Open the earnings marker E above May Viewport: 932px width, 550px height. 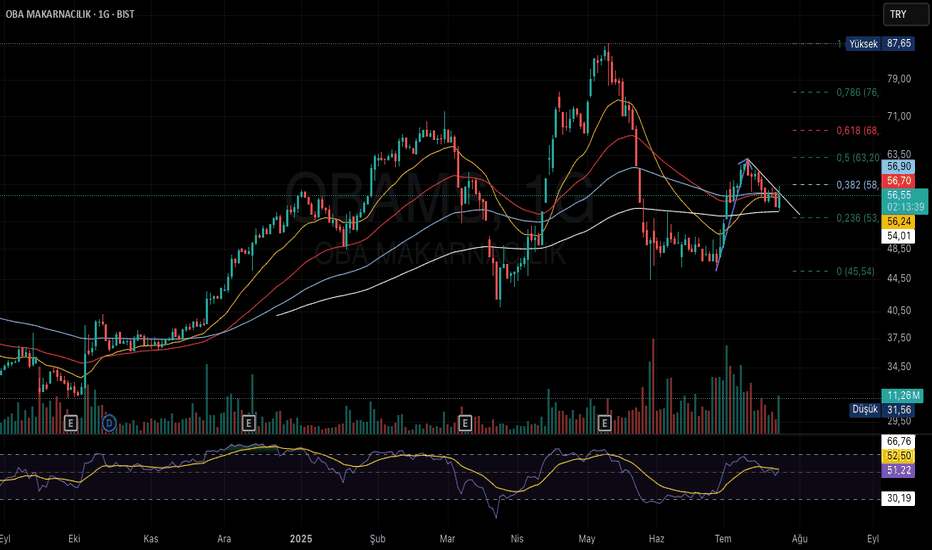coord(604,423)
